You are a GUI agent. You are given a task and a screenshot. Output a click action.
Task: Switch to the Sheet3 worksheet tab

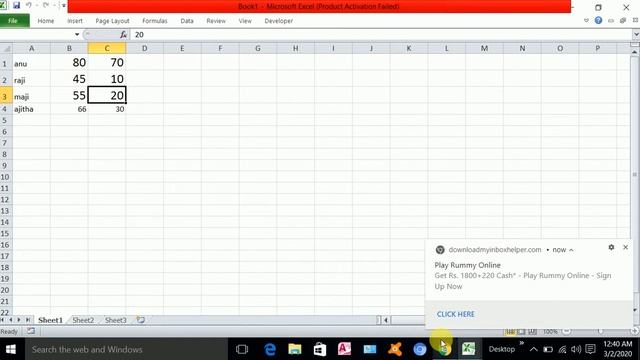point(116,320)
